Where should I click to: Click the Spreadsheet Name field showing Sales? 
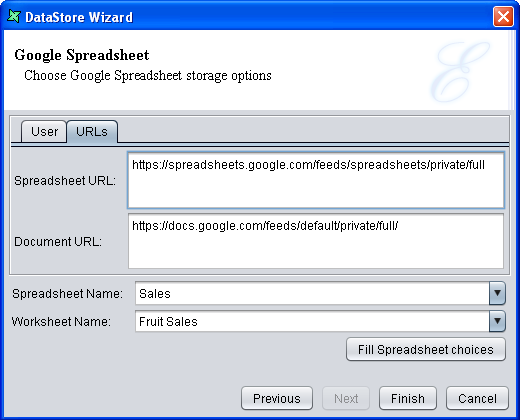coord(312,293)
